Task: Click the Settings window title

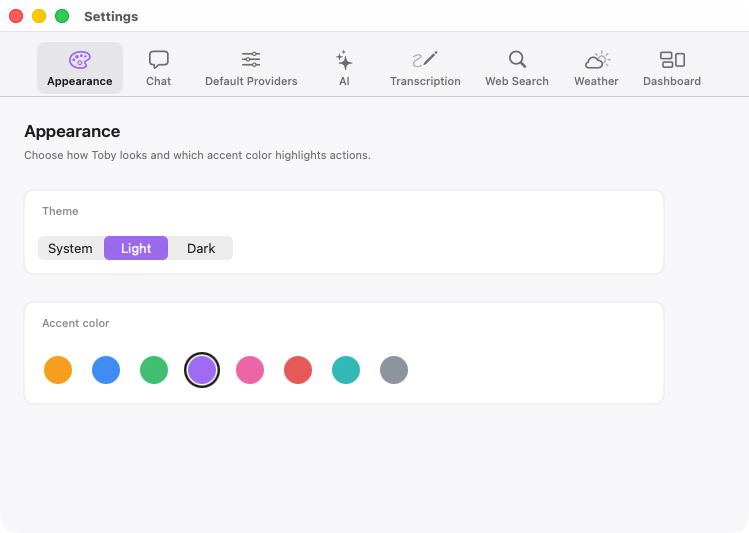Action: tap(111, 16)
